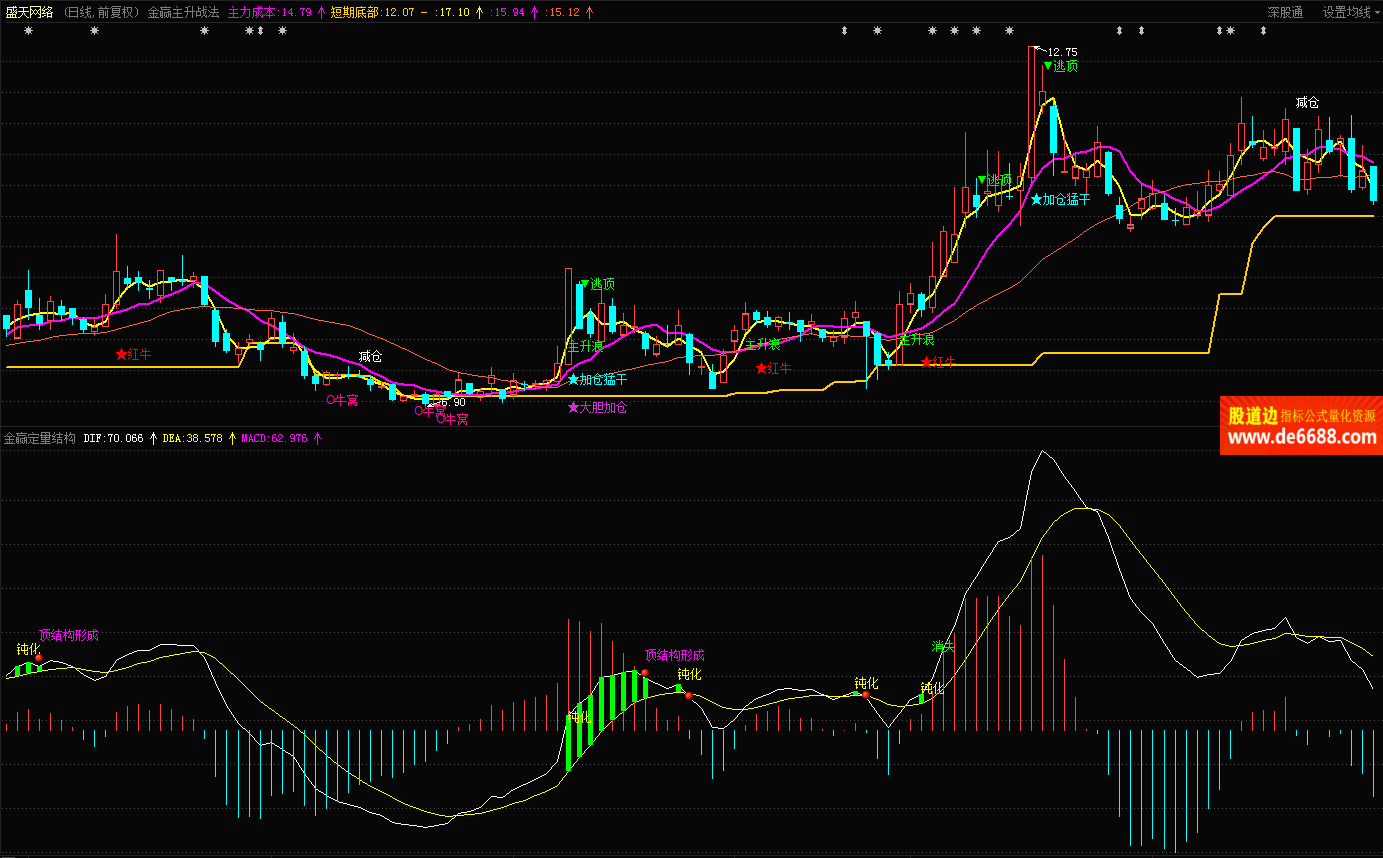The width and height of the screenshot is (1383, 858).
Task: Click 短期底部:12.07 value
Action: tap(372, 12)
